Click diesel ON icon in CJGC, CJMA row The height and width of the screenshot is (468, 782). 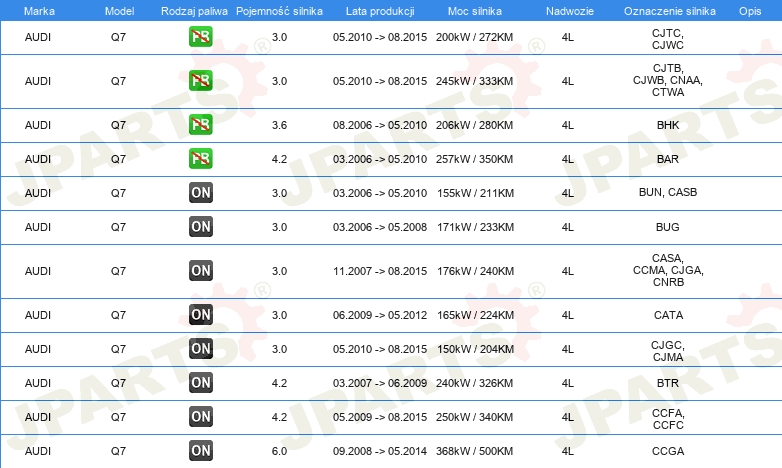coord(200,348)
